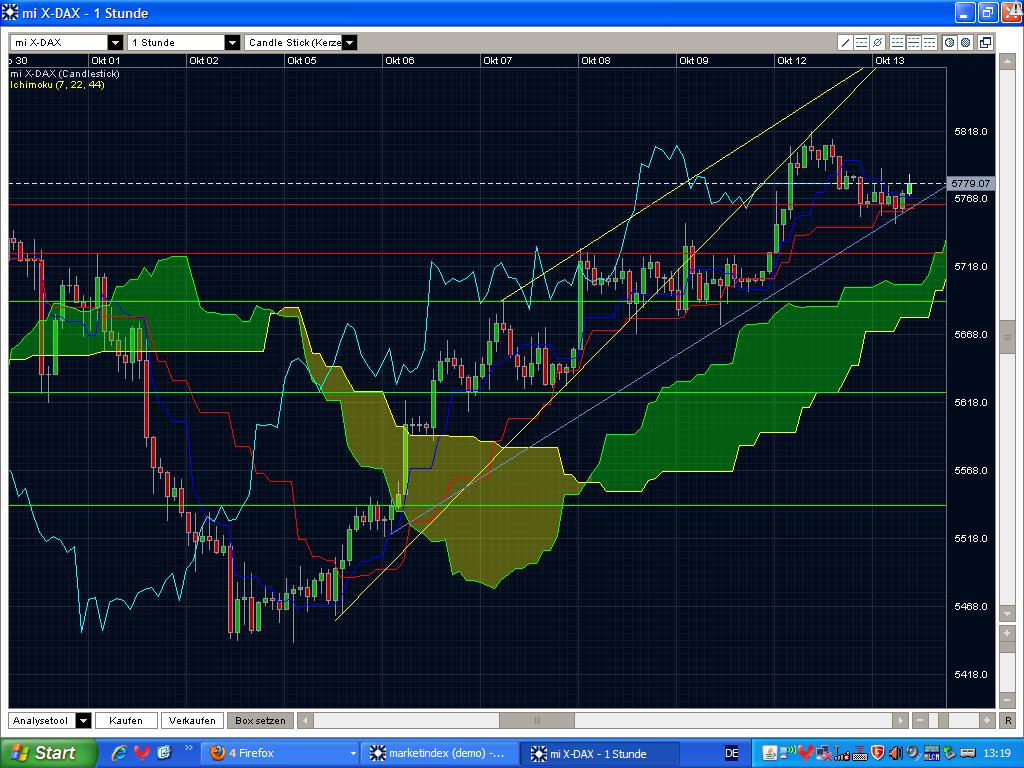Viewport: 1024px width, 768px height.
Task: Click the R reset button bottom right
Action: tap(1008, 720)
